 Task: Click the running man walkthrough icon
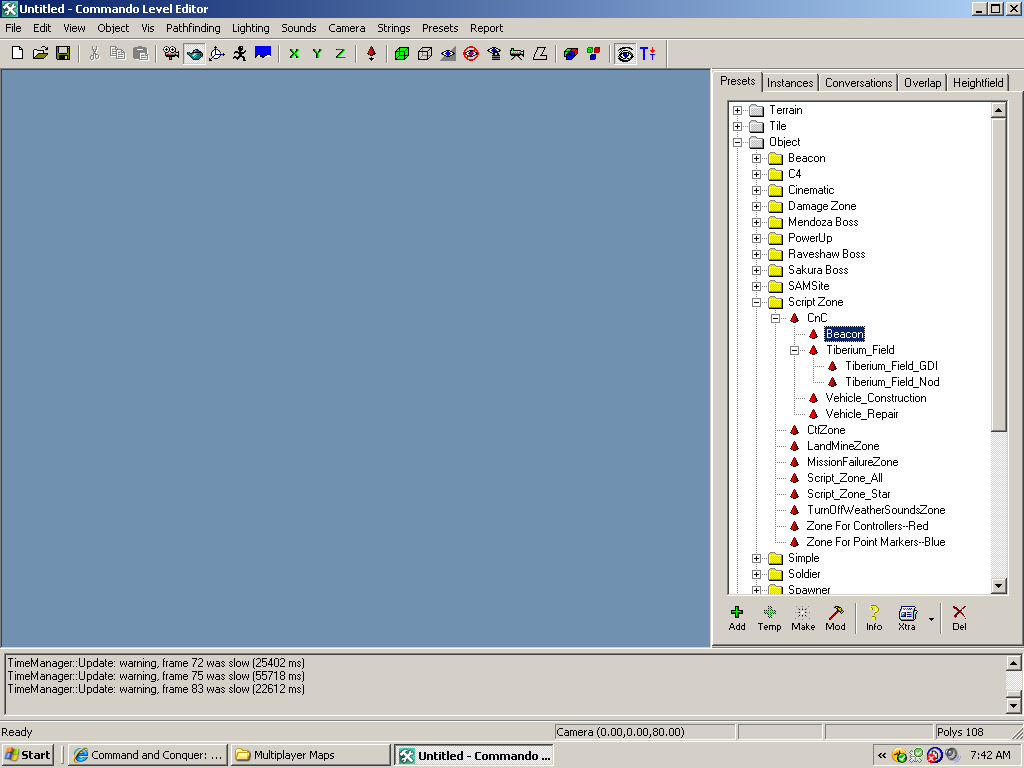[240, 53]
